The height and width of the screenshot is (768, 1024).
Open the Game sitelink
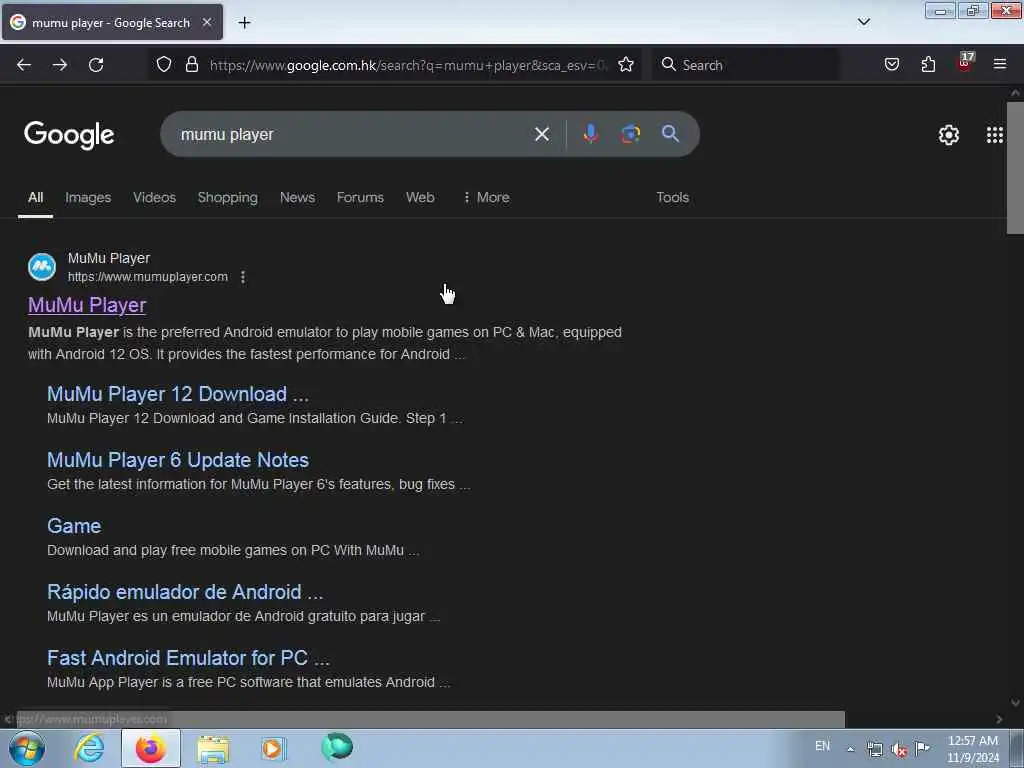(74, 526)
